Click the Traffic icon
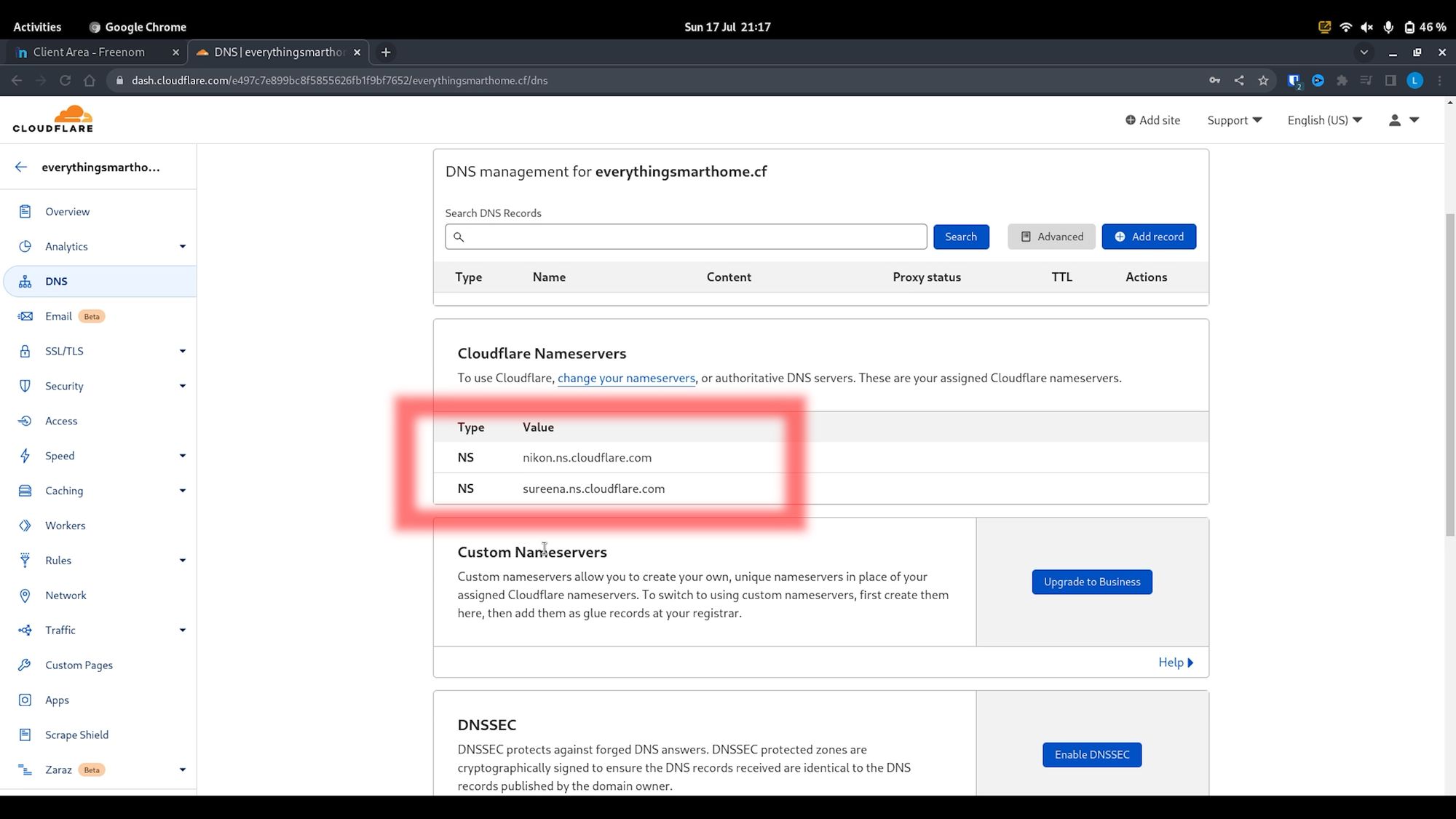Viewport: 1456px width, 819px height. tap(25, 630)
